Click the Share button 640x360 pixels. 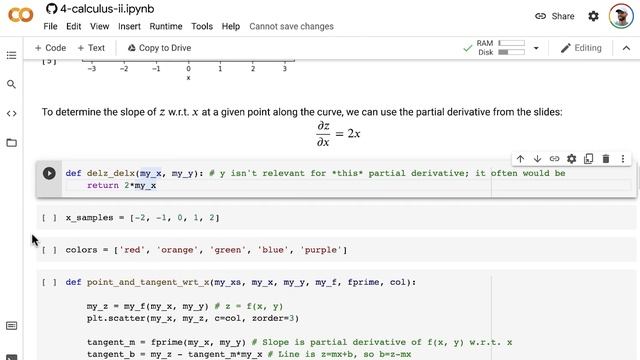click(x=554, y=16)
